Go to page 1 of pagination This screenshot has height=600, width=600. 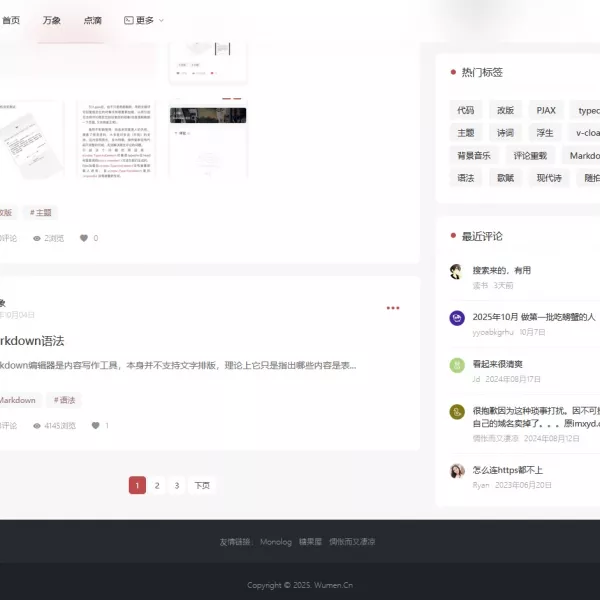[x=137, y=485]
